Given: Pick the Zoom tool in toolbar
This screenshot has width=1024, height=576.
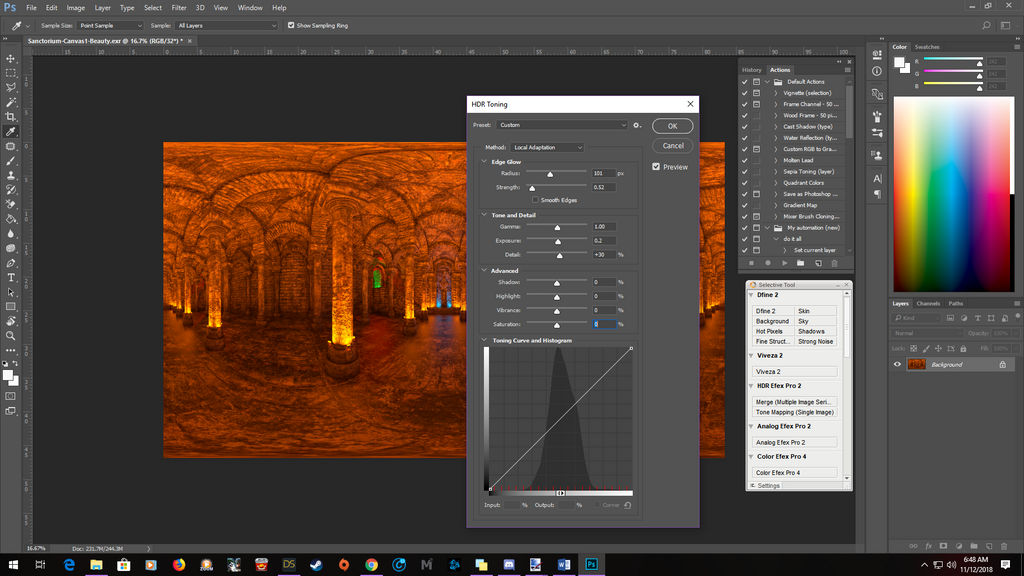Looking at the screenshot, I should point(11,336).
